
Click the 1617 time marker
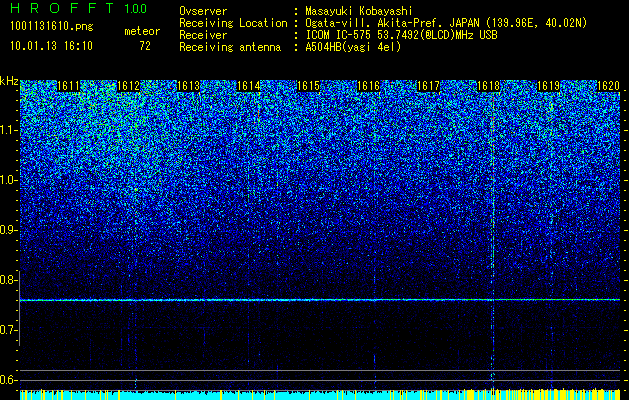(428, 86)
